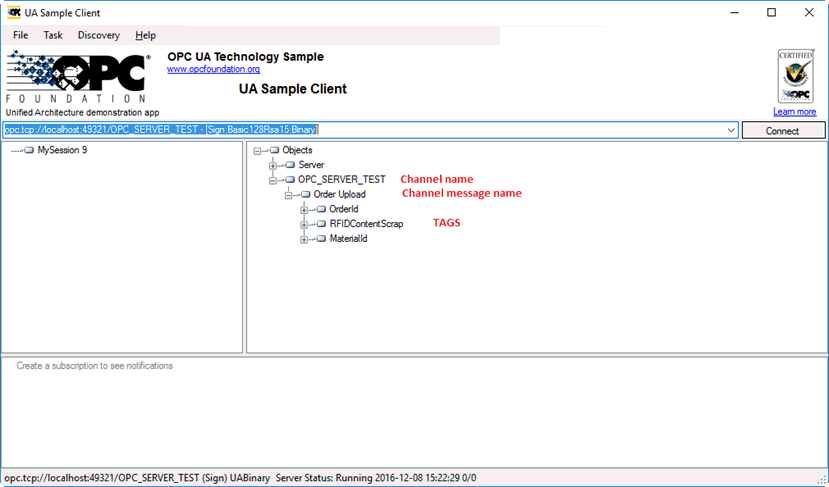Click the 'Server Status: Running' status text
The height and width of the screenshot is (487, 829).
pos(324,478)
